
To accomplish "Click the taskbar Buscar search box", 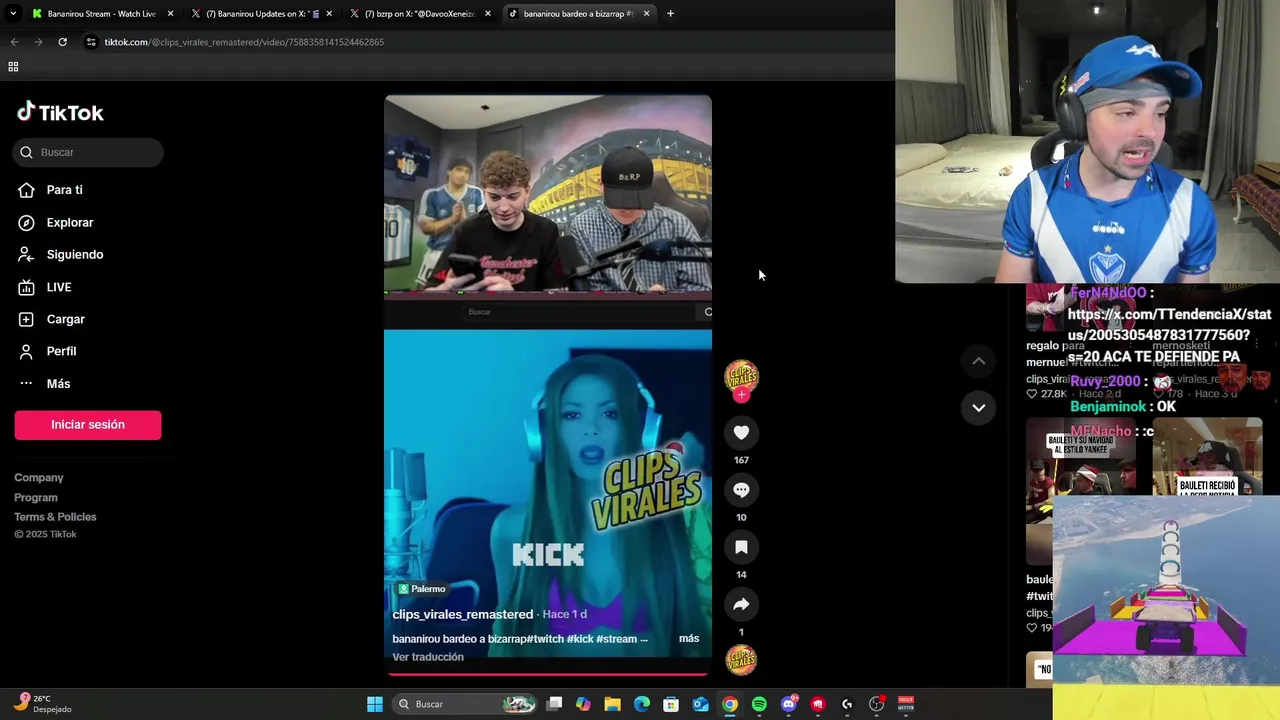I will 465,704.
